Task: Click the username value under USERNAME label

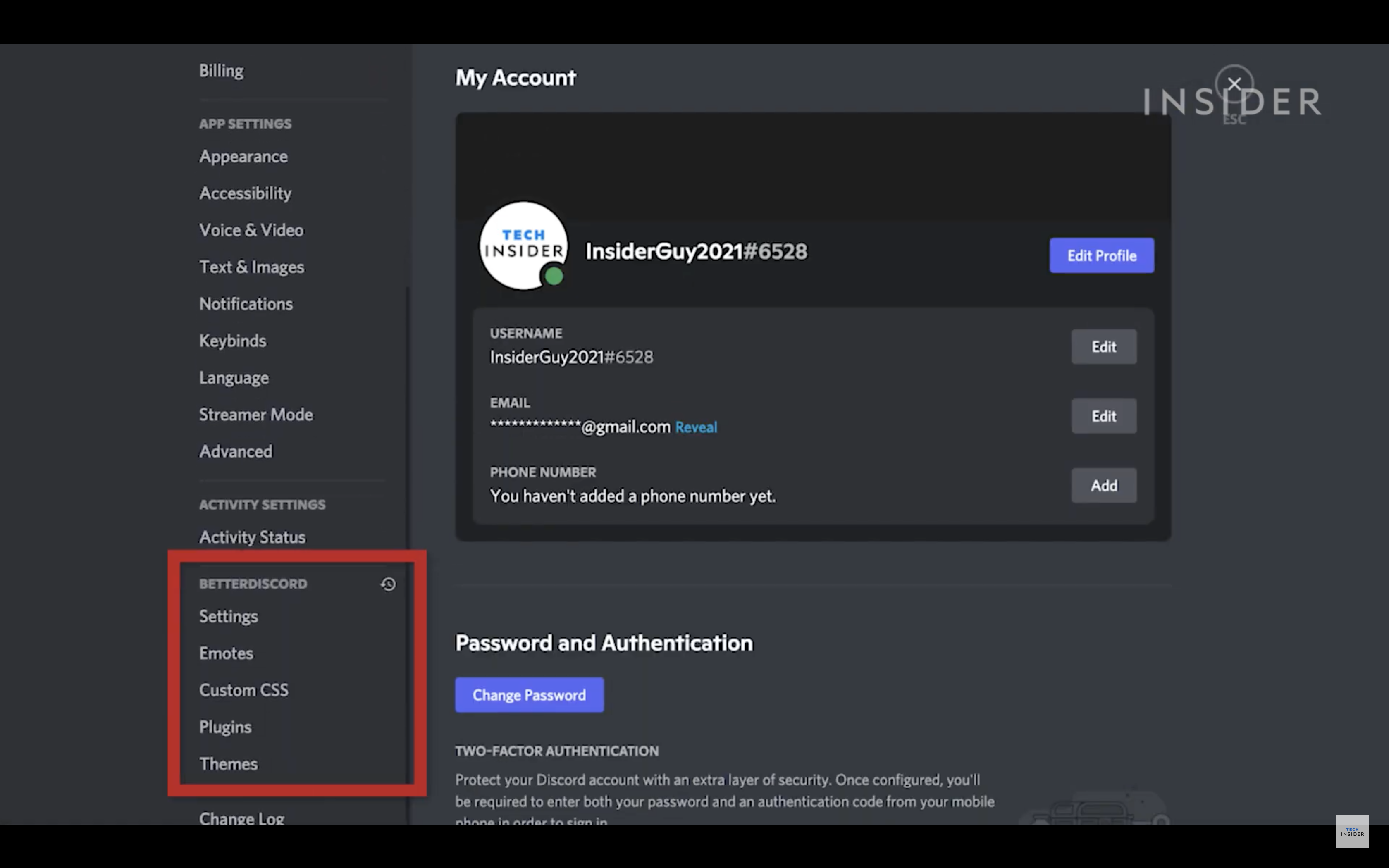Action: pos(571,357)
